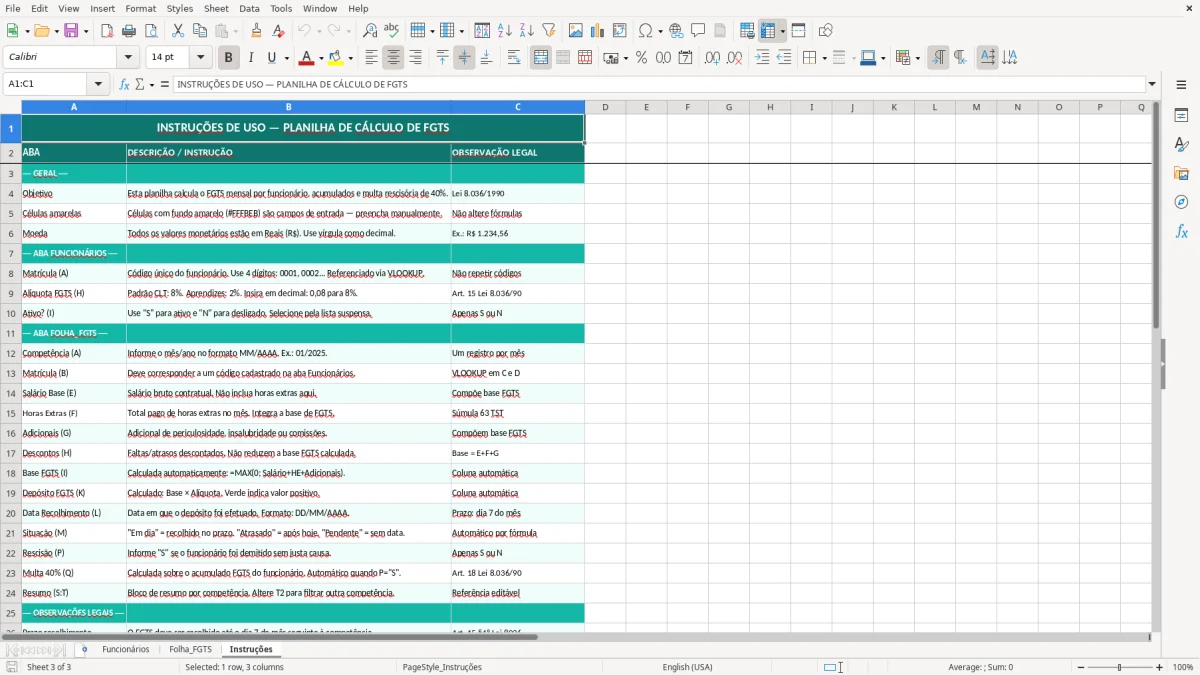Run the spelling check
The width and height of the screenshot is (1200, 675).
[x=391, y=30]
